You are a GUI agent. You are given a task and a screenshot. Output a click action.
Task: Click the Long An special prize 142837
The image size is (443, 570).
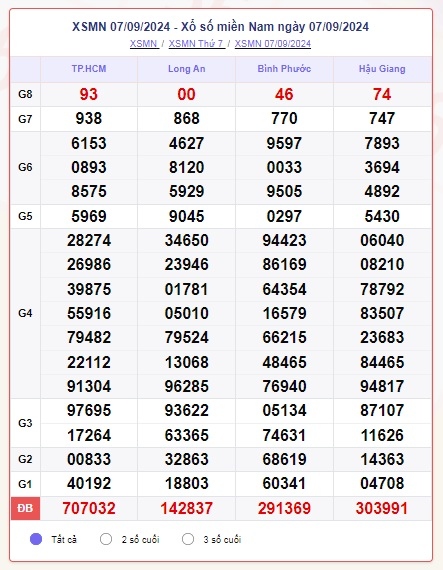[x=186, y=508]
